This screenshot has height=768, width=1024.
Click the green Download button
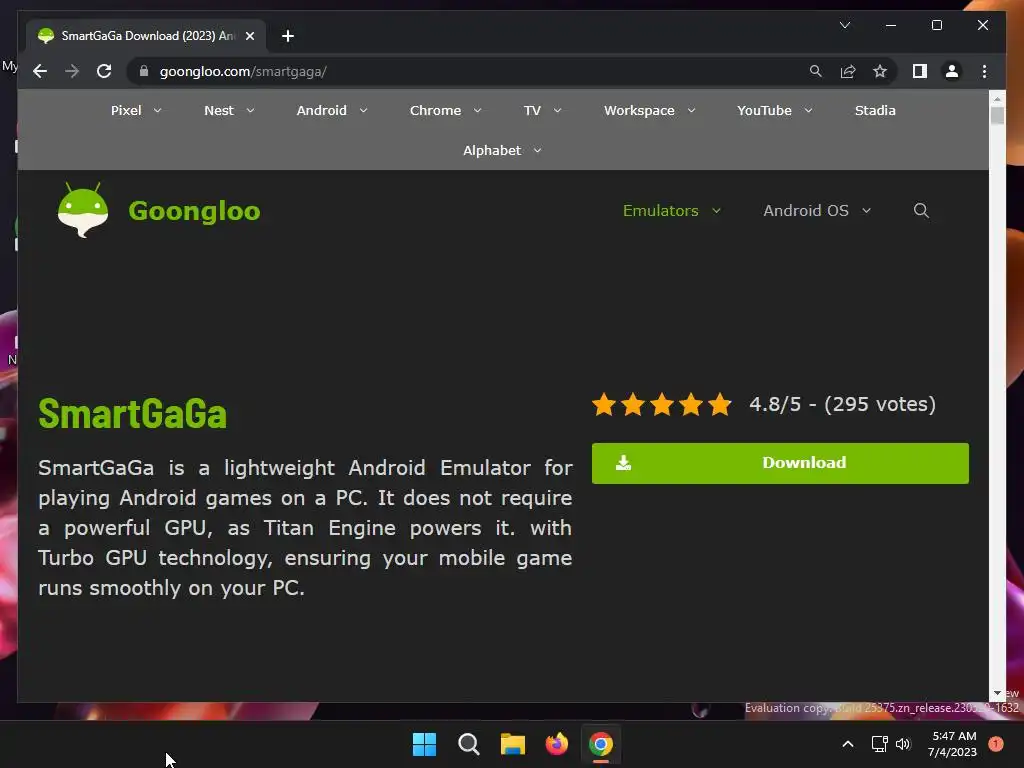click(780, 463)
